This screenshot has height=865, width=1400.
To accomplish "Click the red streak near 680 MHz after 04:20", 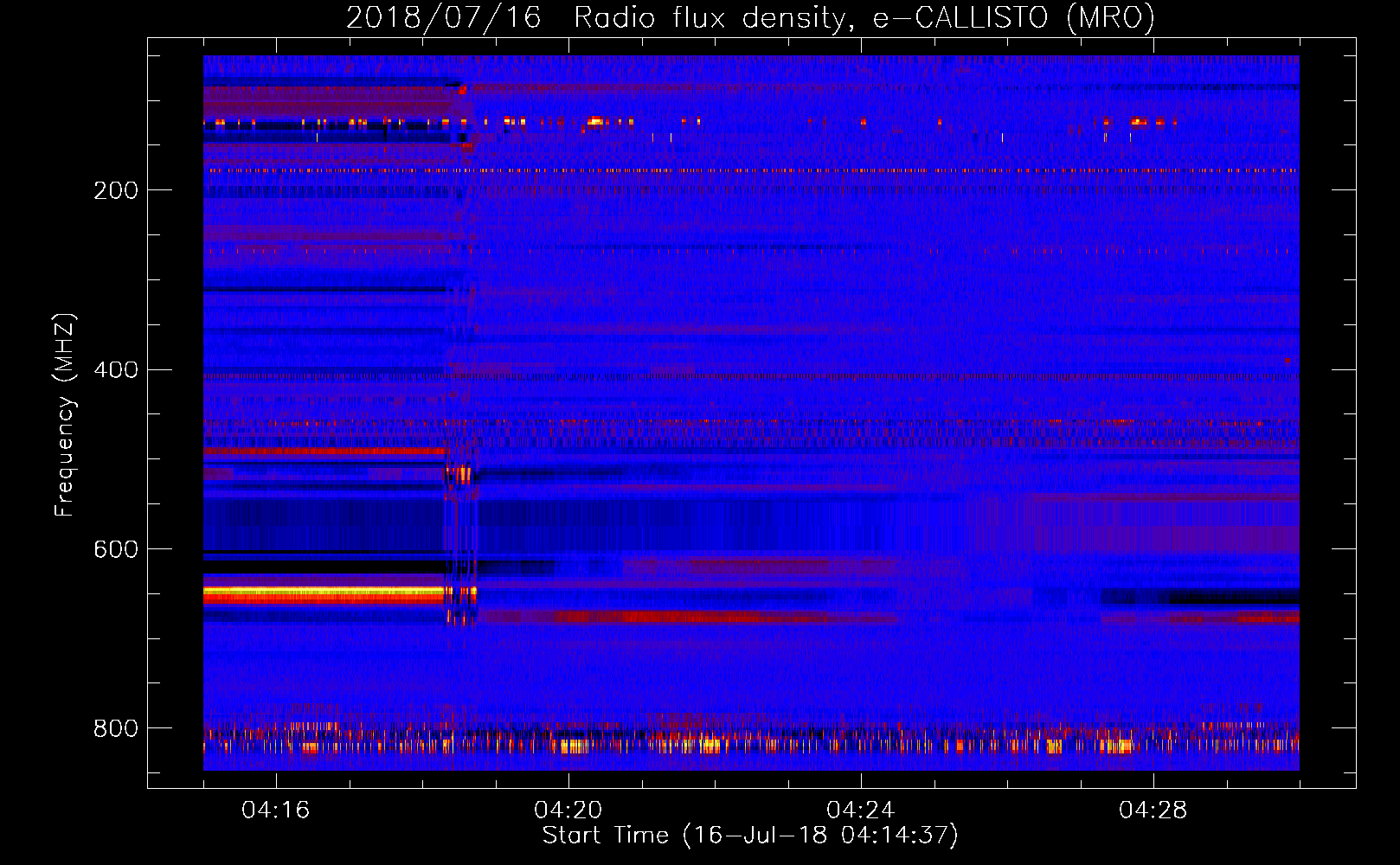I will tap(692, 618).
